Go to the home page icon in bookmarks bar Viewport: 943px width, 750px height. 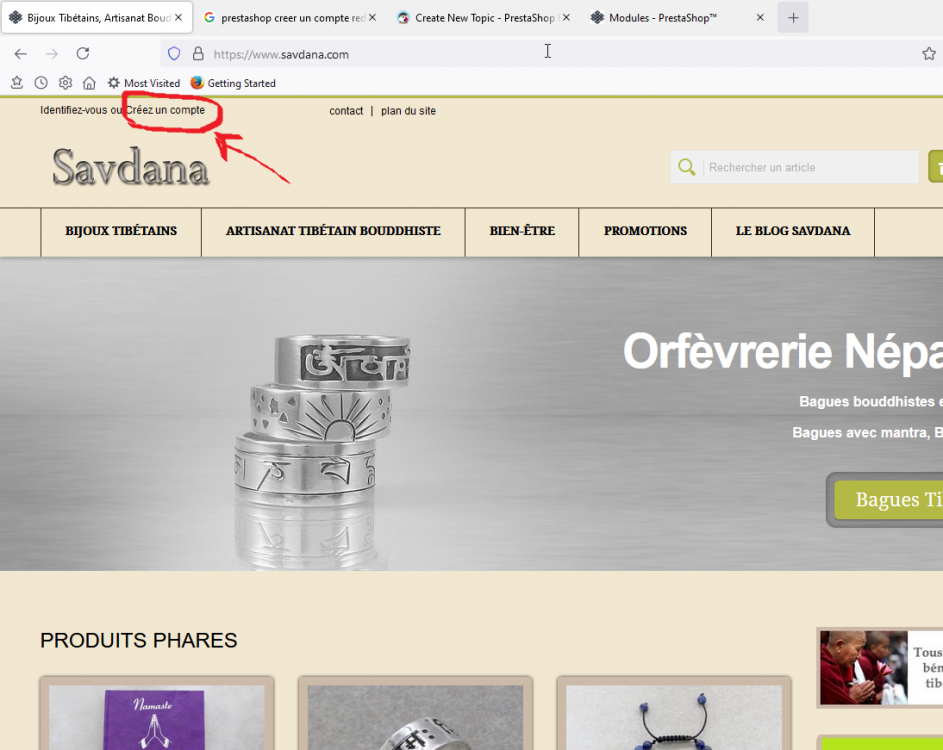coord(89,83)
